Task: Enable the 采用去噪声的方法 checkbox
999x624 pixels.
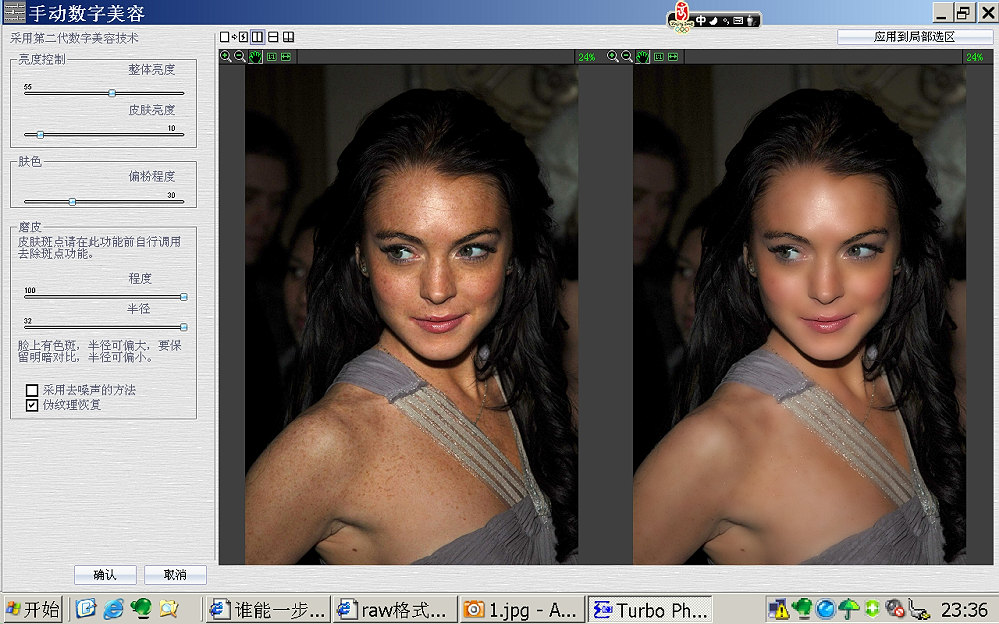Action: [x=32, y=390]
